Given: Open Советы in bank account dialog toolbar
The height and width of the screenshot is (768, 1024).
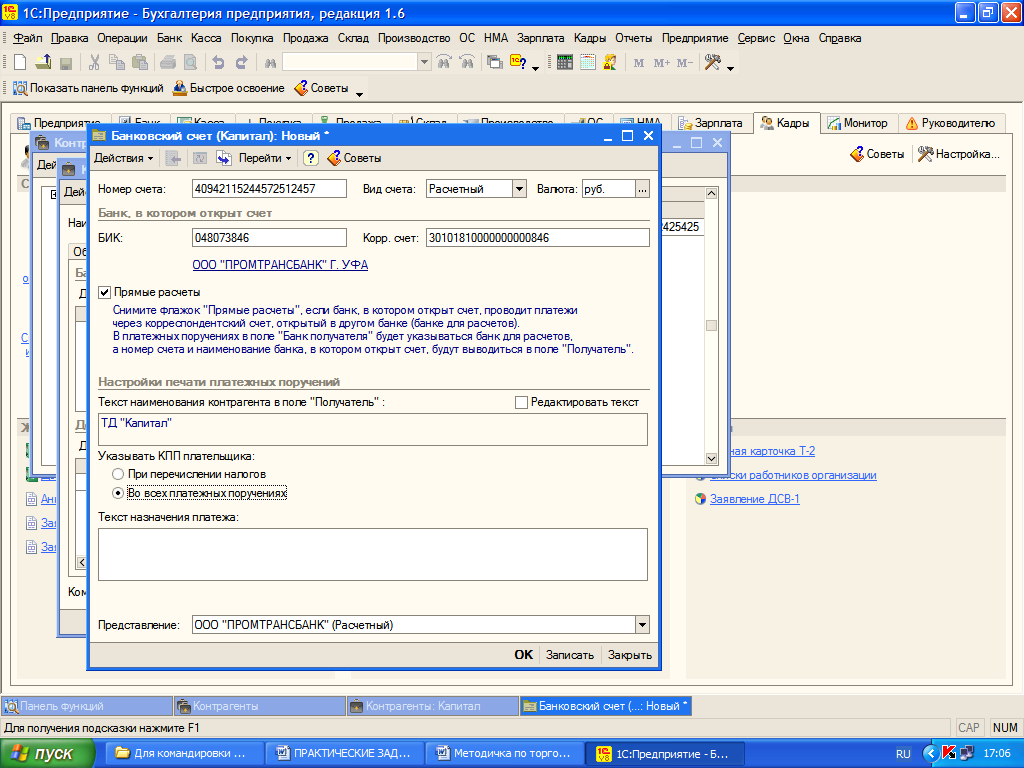Looking at the screenshot, I should pyautogui.click(x=354, y=158).
